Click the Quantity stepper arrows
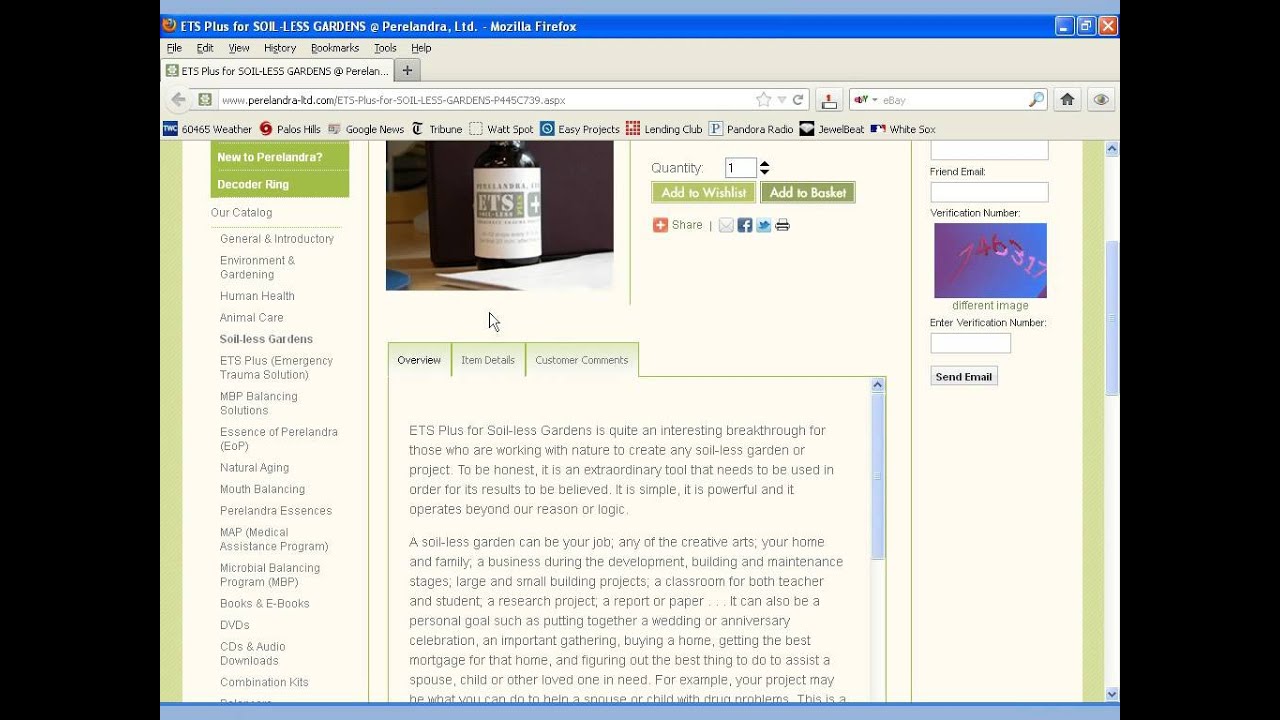This screenshot has width=1280, height=720. click(764, 168)
